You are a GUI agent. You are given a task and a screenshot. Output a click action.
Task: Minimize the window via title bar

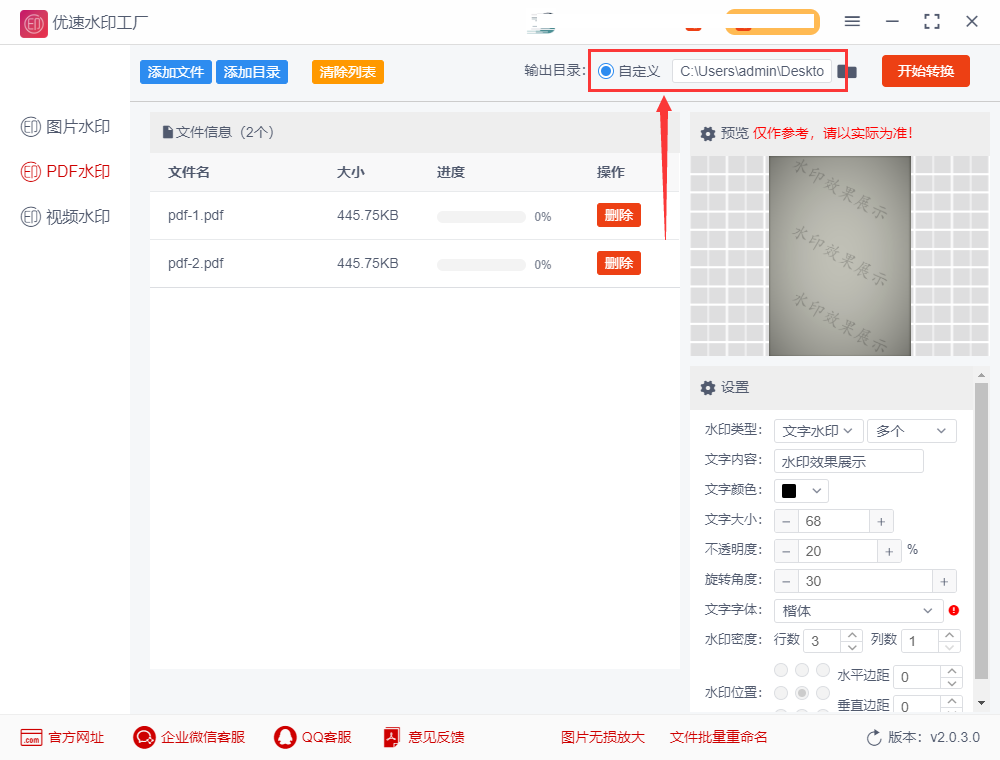click(892, 22)
